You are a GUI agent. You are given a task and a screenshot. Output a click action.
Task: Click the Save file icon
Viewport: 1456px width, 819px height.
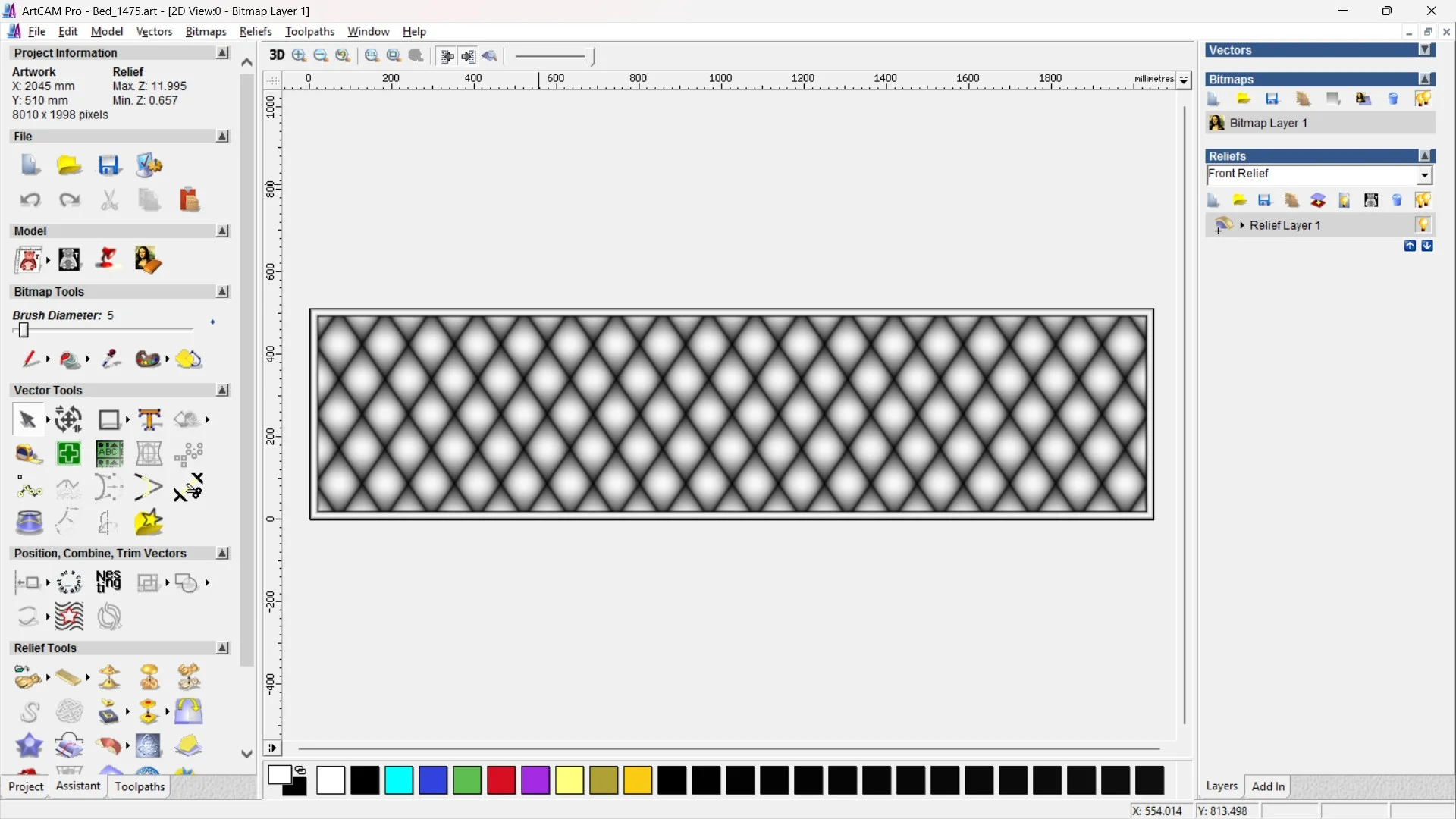109,165
